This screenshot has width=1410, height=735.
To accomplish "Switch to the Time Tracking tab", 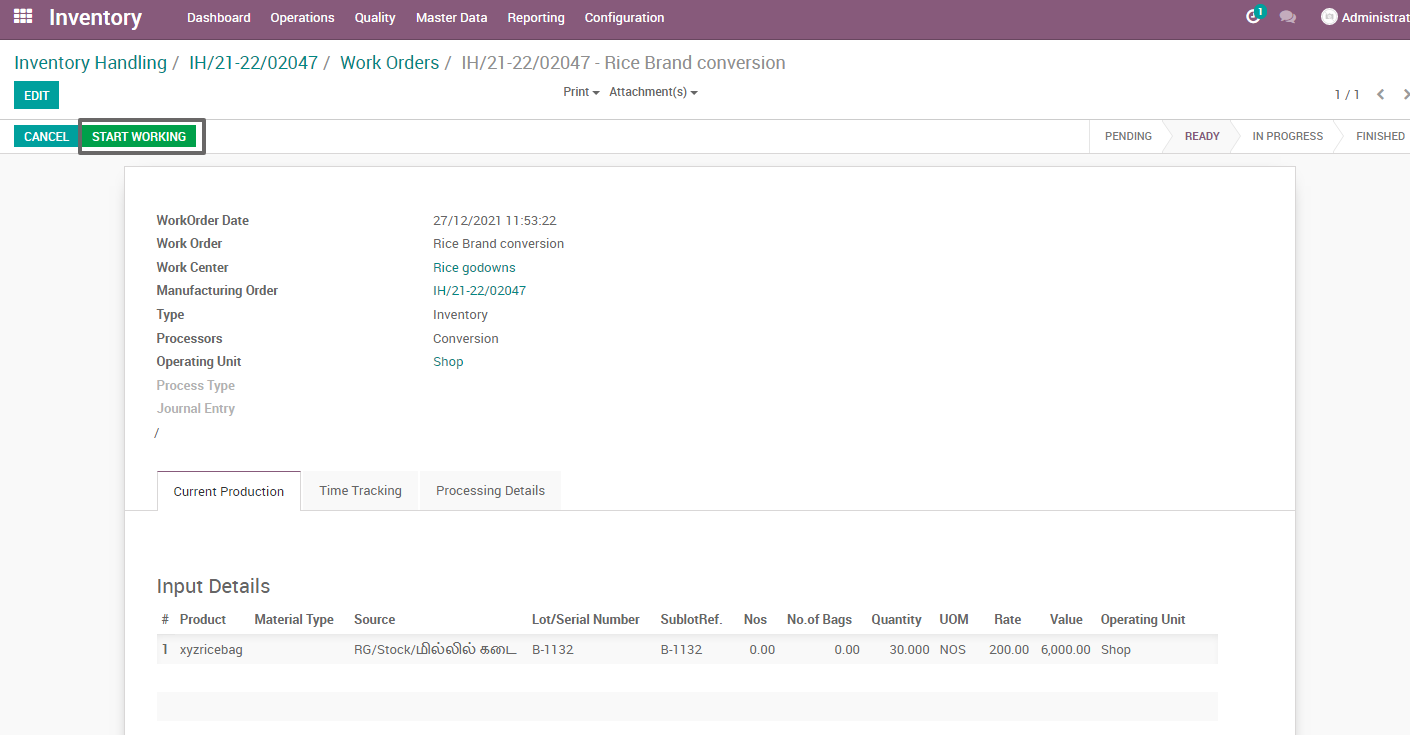I will [x=360, y=490].
